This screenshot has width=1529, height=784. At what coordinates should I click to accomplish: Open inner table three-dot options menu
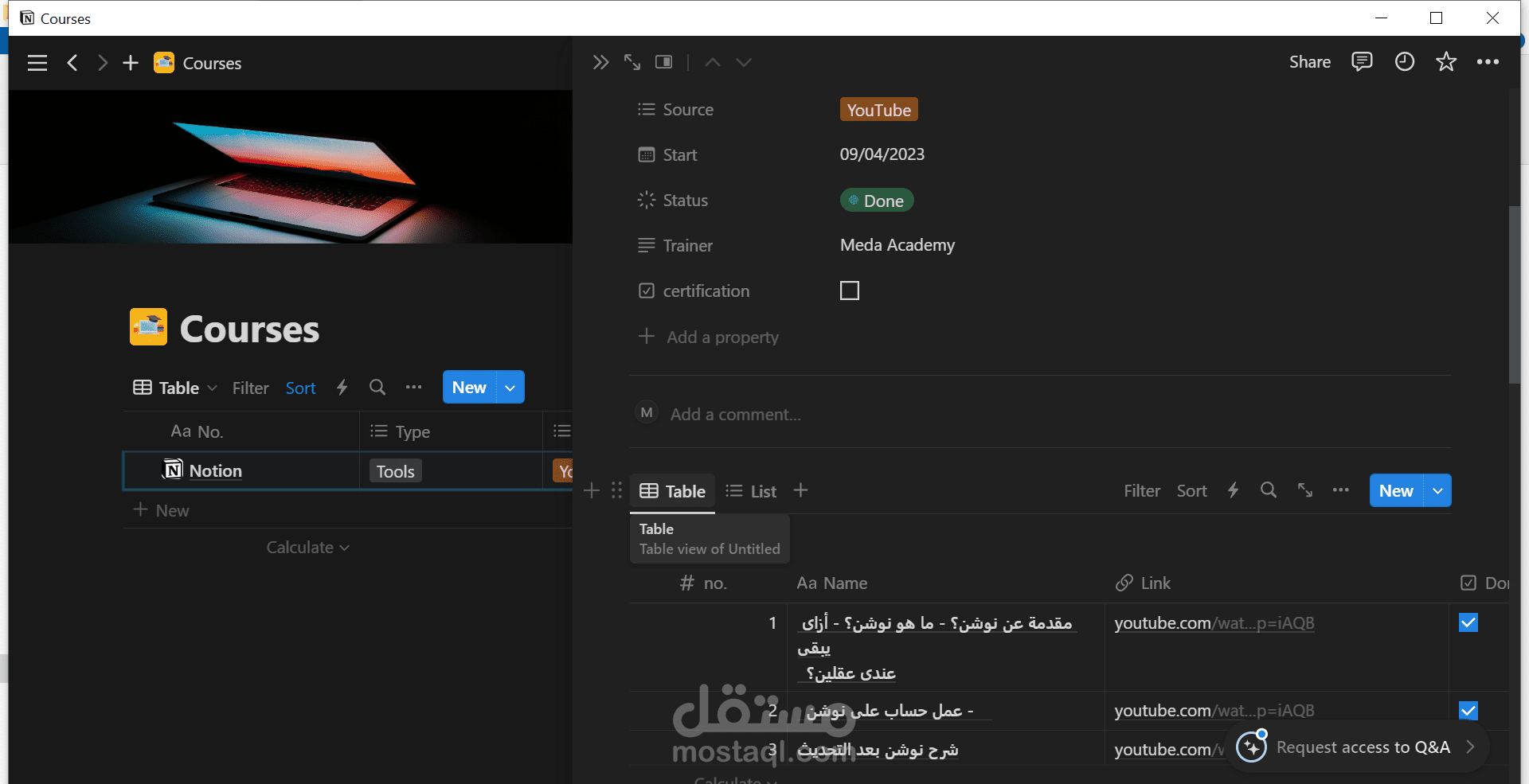pos(1341,490)
